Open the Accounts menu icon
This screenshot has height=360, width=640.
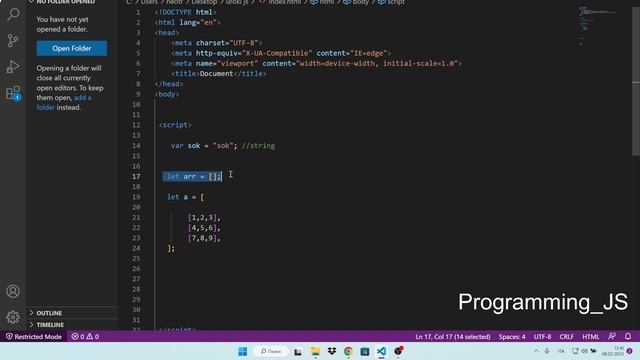(x=13, y=291)
